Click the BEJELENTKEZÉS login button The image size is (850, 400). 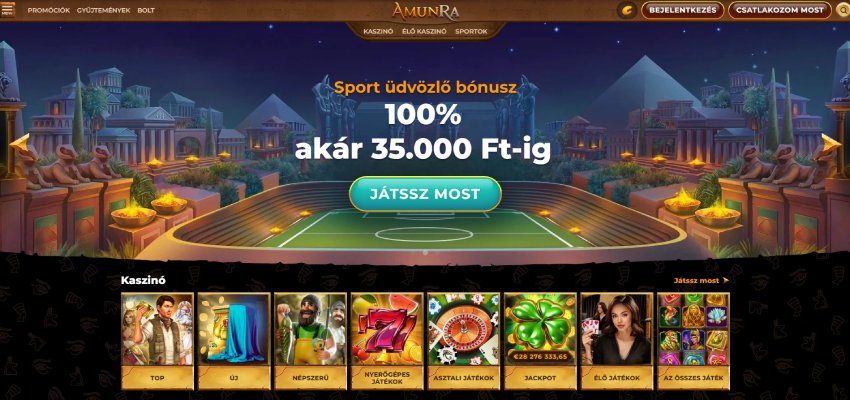point(682,10)
